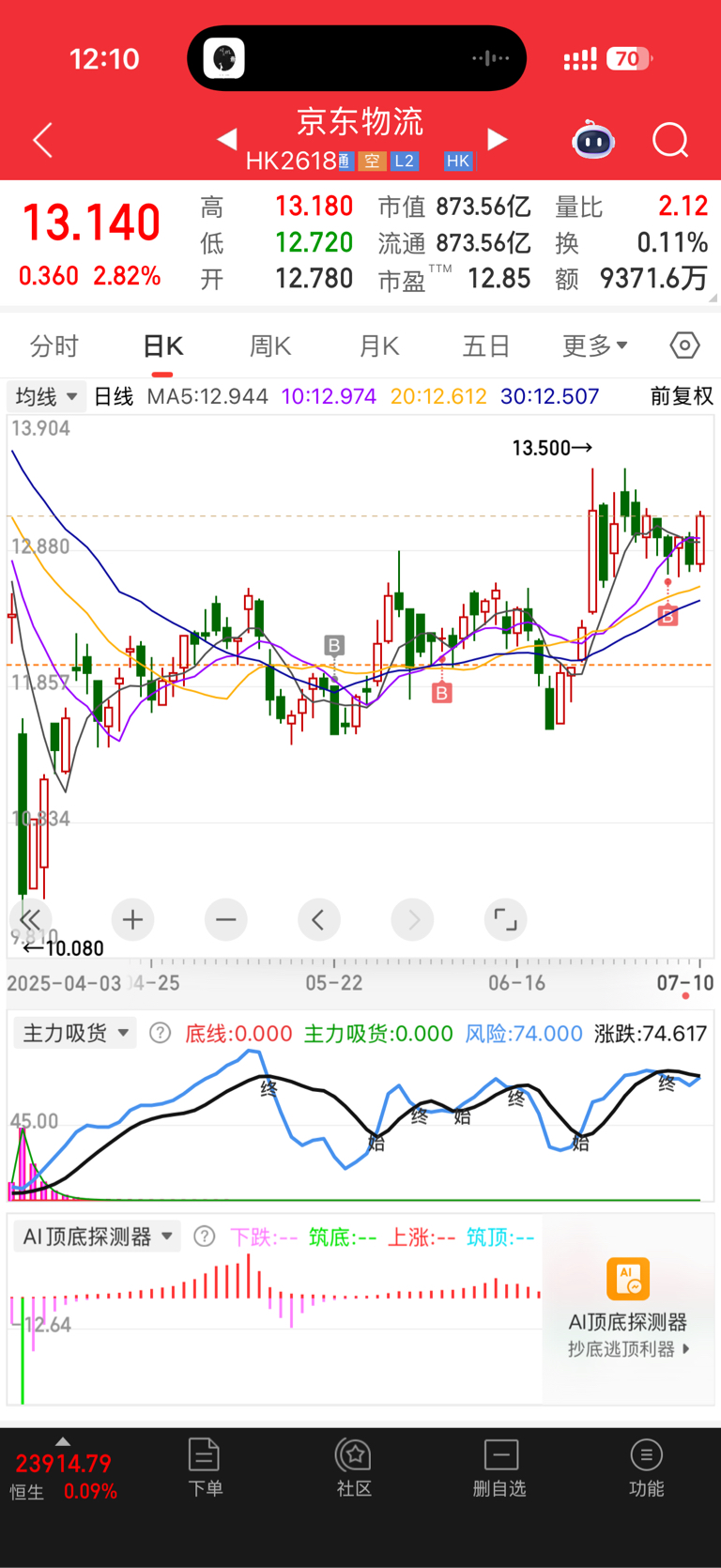Tap 涨跌:74.617 indicator value
The height and width of the screenshot is (1568, 721).
[x=651, y=1034]
